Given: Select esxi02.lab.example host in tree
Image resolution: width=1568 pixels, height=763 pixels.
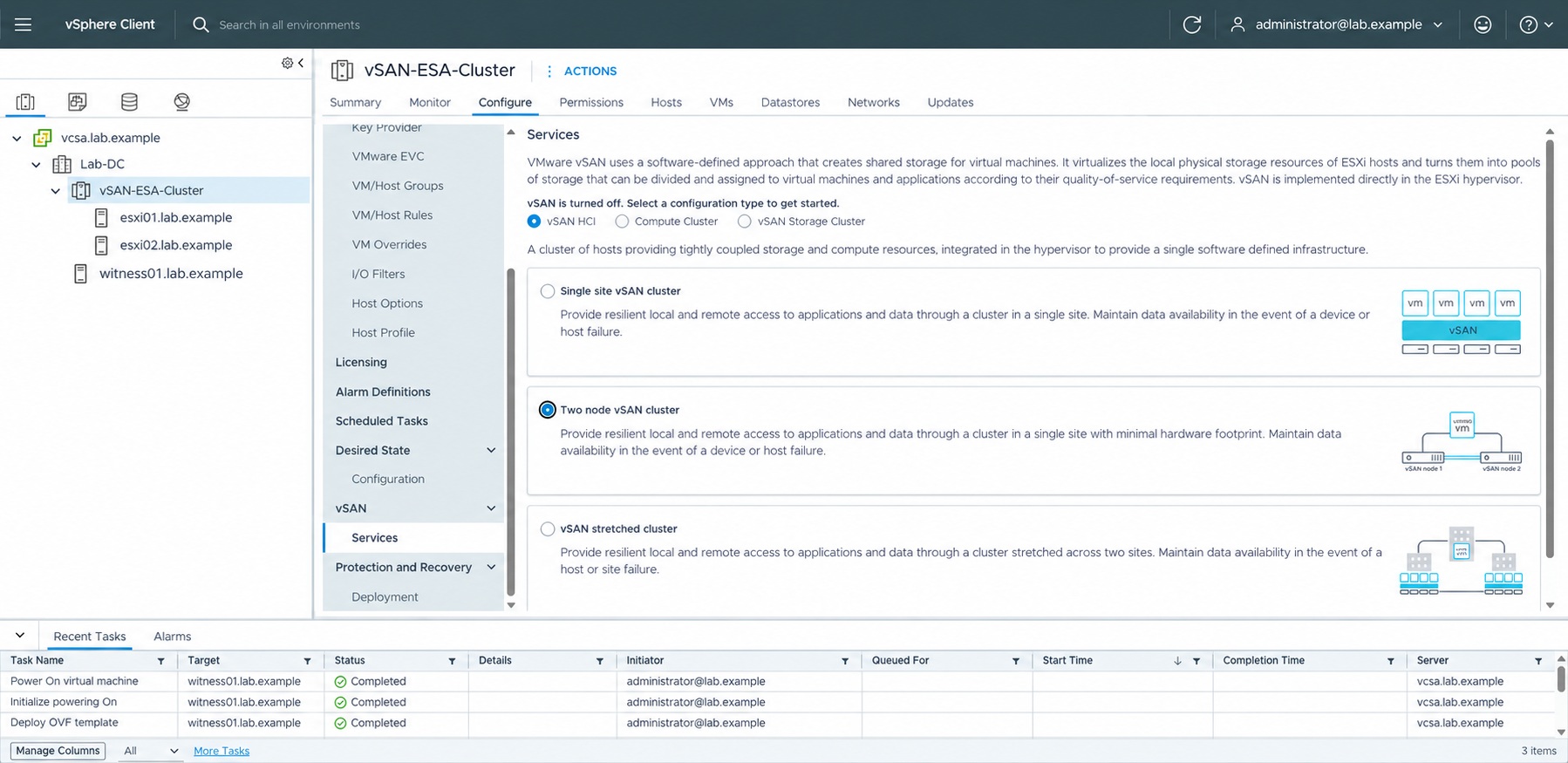Looking at the screenshot, I should click(176, 245).
